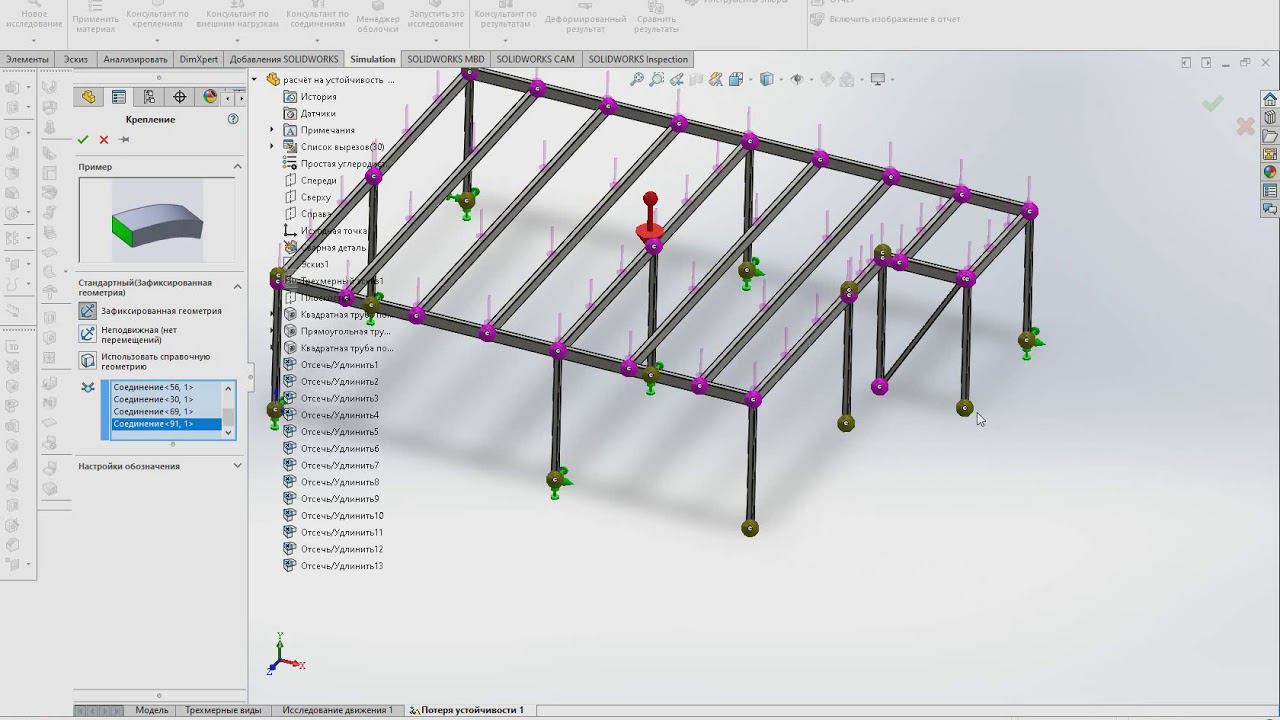This screenshot has width=1280, height=720.
Task: Select Соединение<56, 1> in the selection list
Action: (165, 387)
